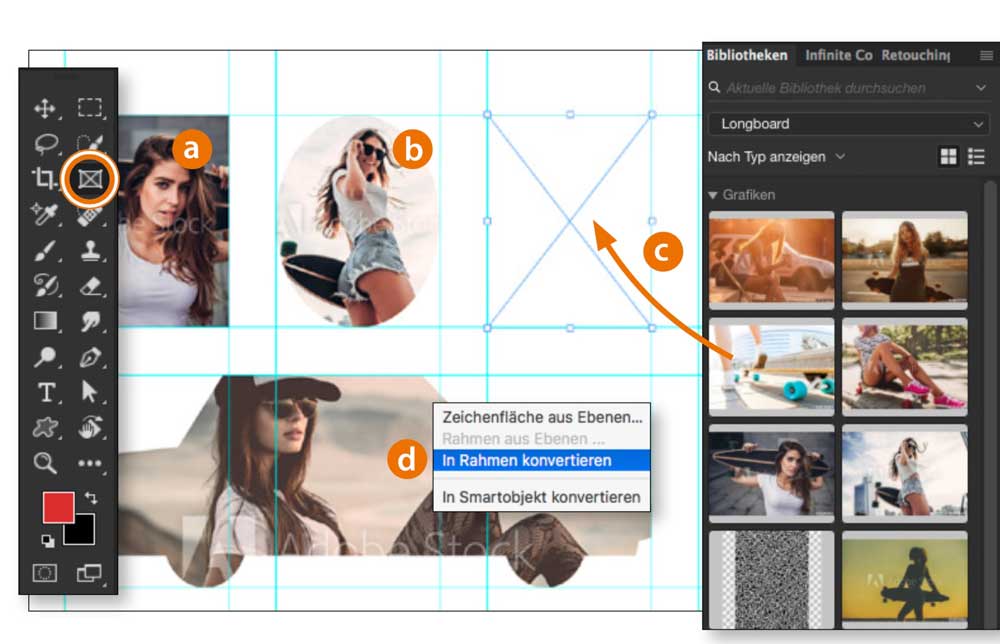Choose In Rahmen konvertieren
The width and height of the screenshot is (1000, 644).
[x=541, y=460]
